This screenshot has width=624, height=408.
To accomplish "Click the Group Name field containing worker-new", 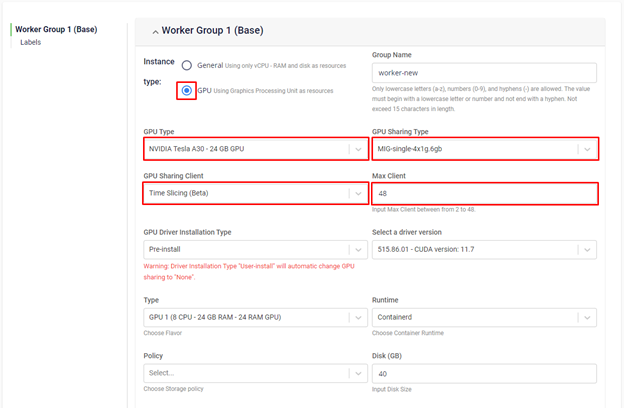I will (x=483, y=73).
